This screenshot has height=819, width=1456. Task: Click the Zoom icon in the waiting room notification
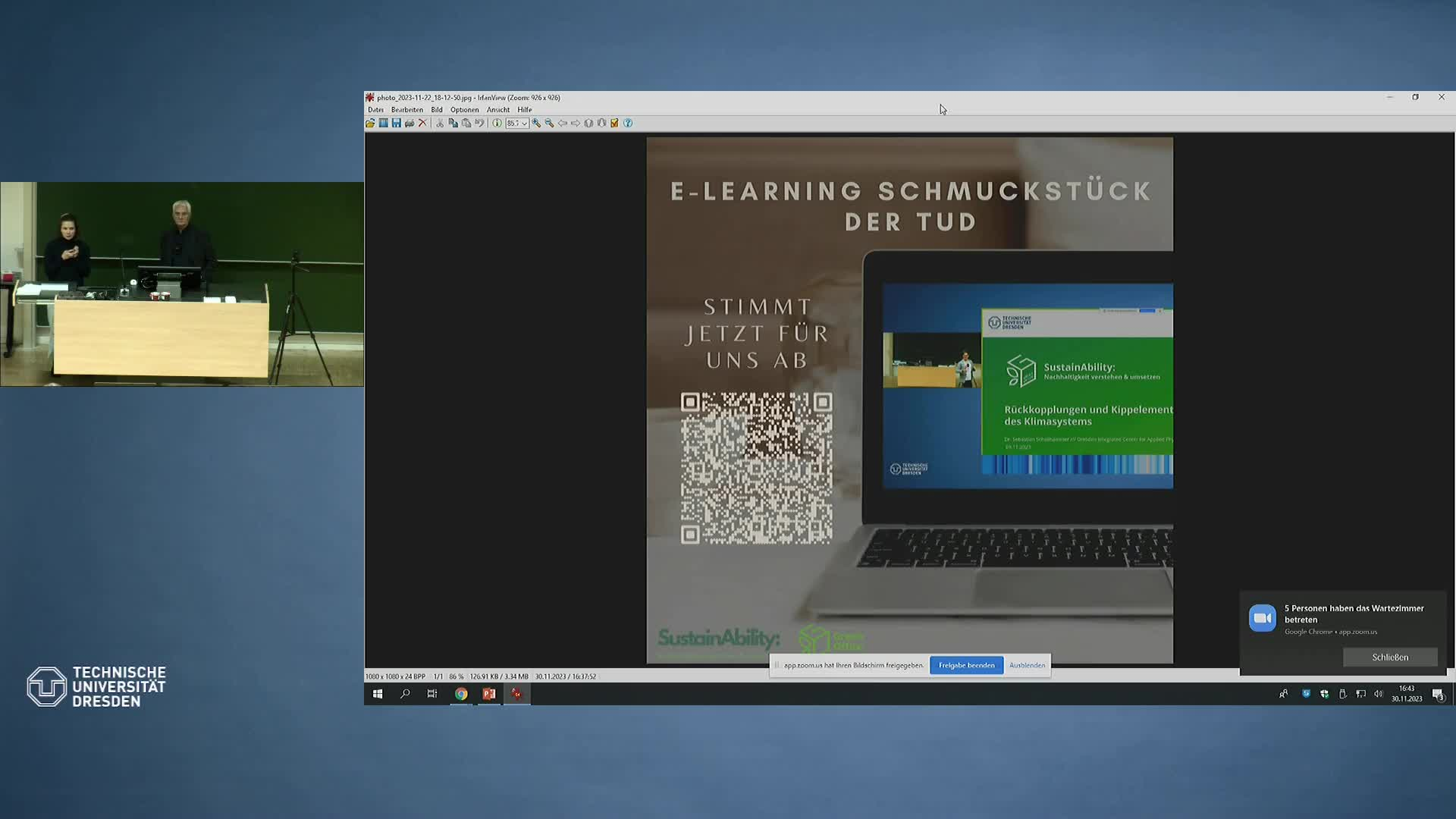pyautogui.click(x=1263, y=618)
